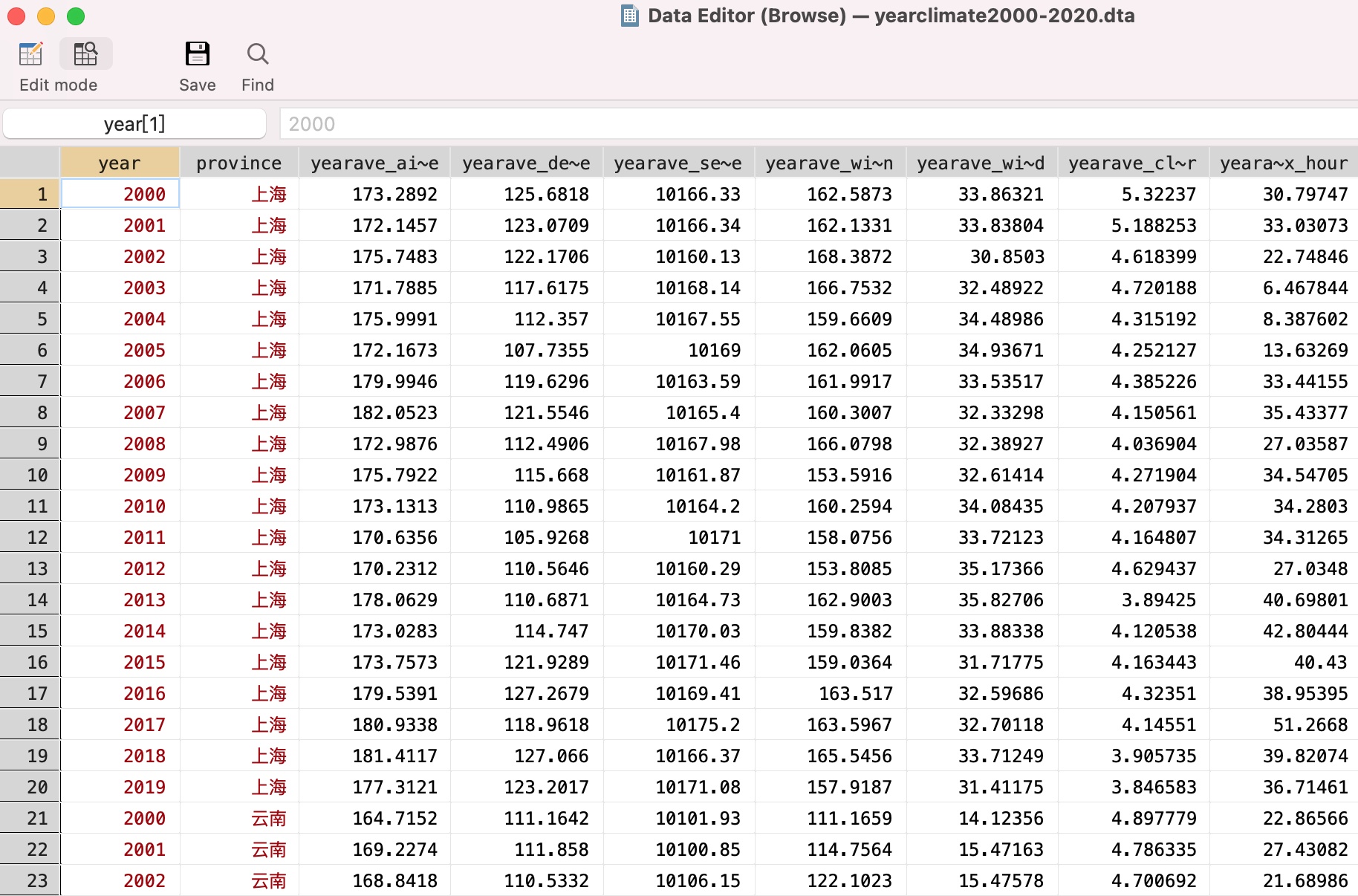
Task: Click cell with value 5.32237
Action: 1132,194
